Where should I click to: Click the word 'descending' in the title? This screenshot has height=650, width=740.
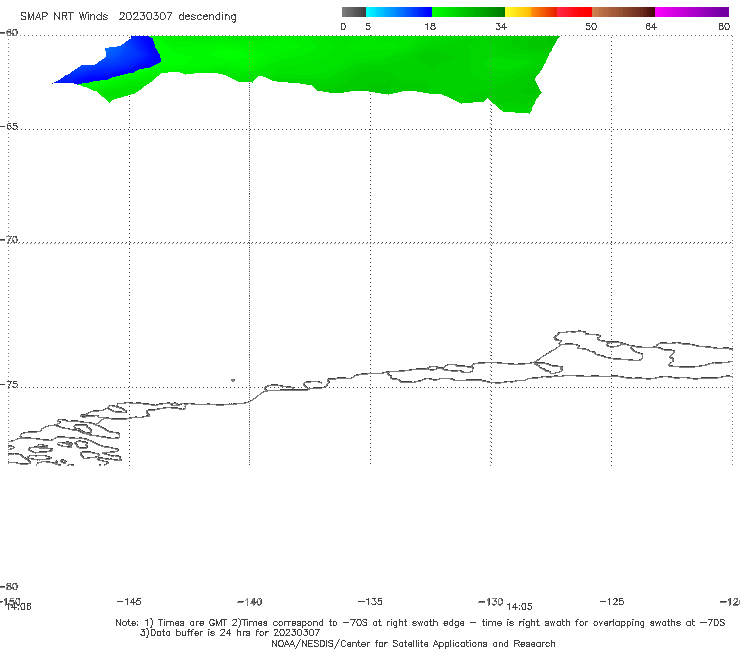[x=208, y=17]
